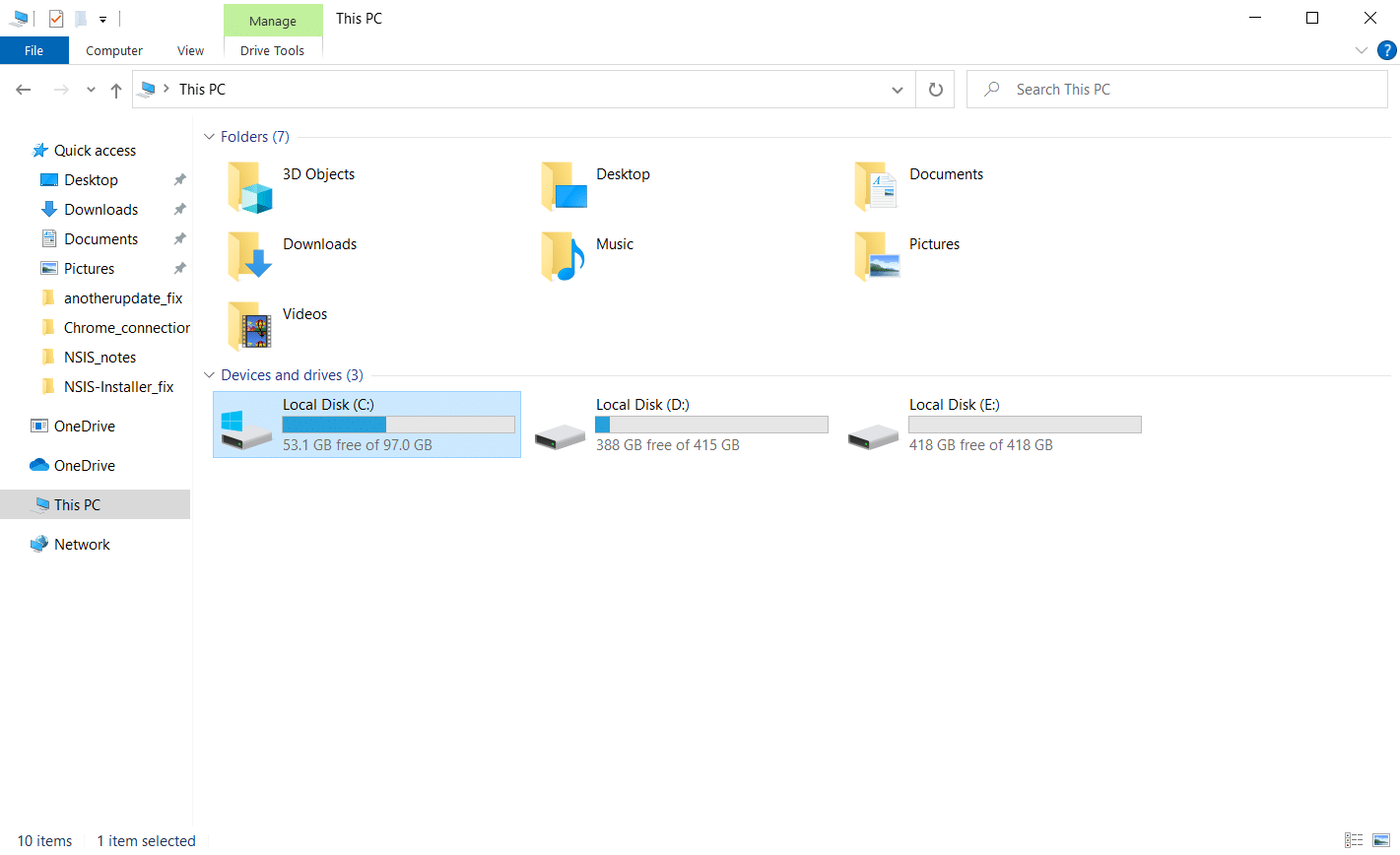Viewport: 1400px width, 855px height.
Task: Click the Folders (7) group header text
Action: pyautogui.click(x=255, y=137)
